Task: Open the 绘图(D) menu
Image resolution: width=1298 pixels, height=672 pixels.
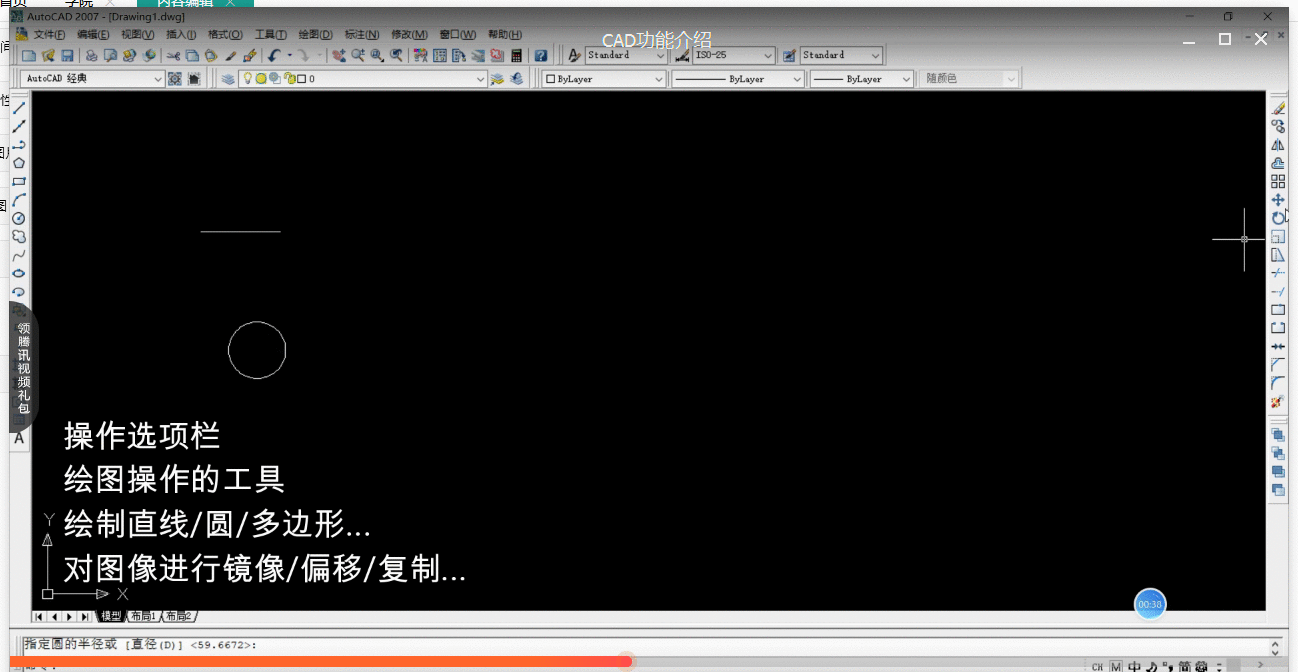Action: tap(315, 35)
